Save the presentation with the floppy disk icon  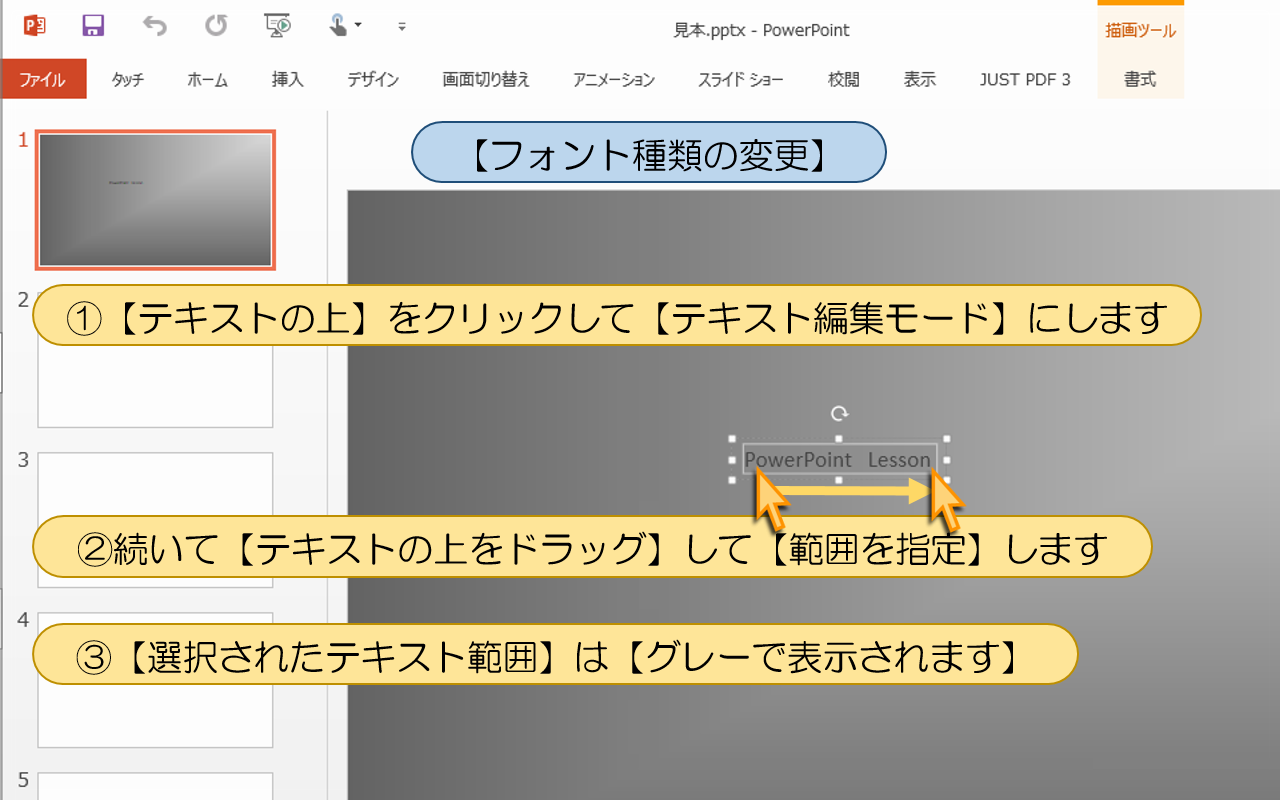93,26
